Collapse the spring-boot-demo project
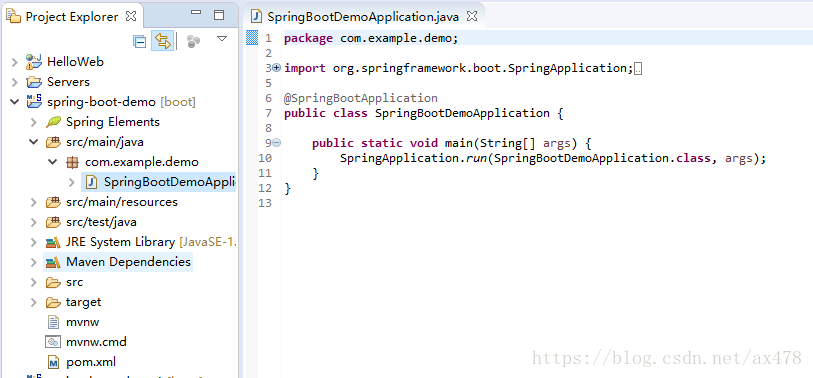 [x=15, y=102]
